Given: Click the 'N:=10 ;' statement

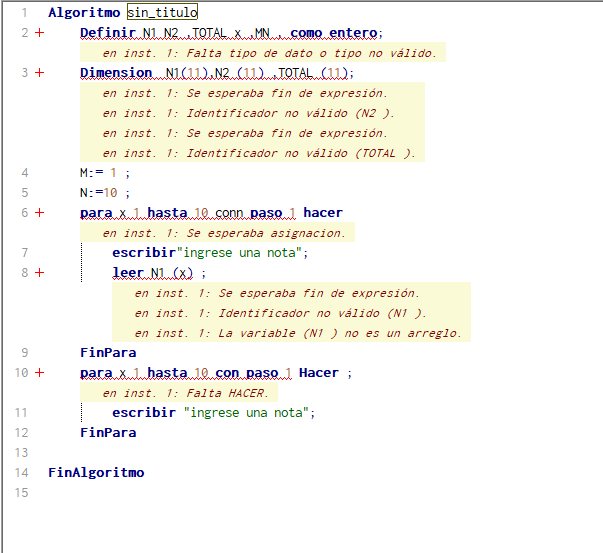Looking at the screenshot, I should click(x=105, y=193).
